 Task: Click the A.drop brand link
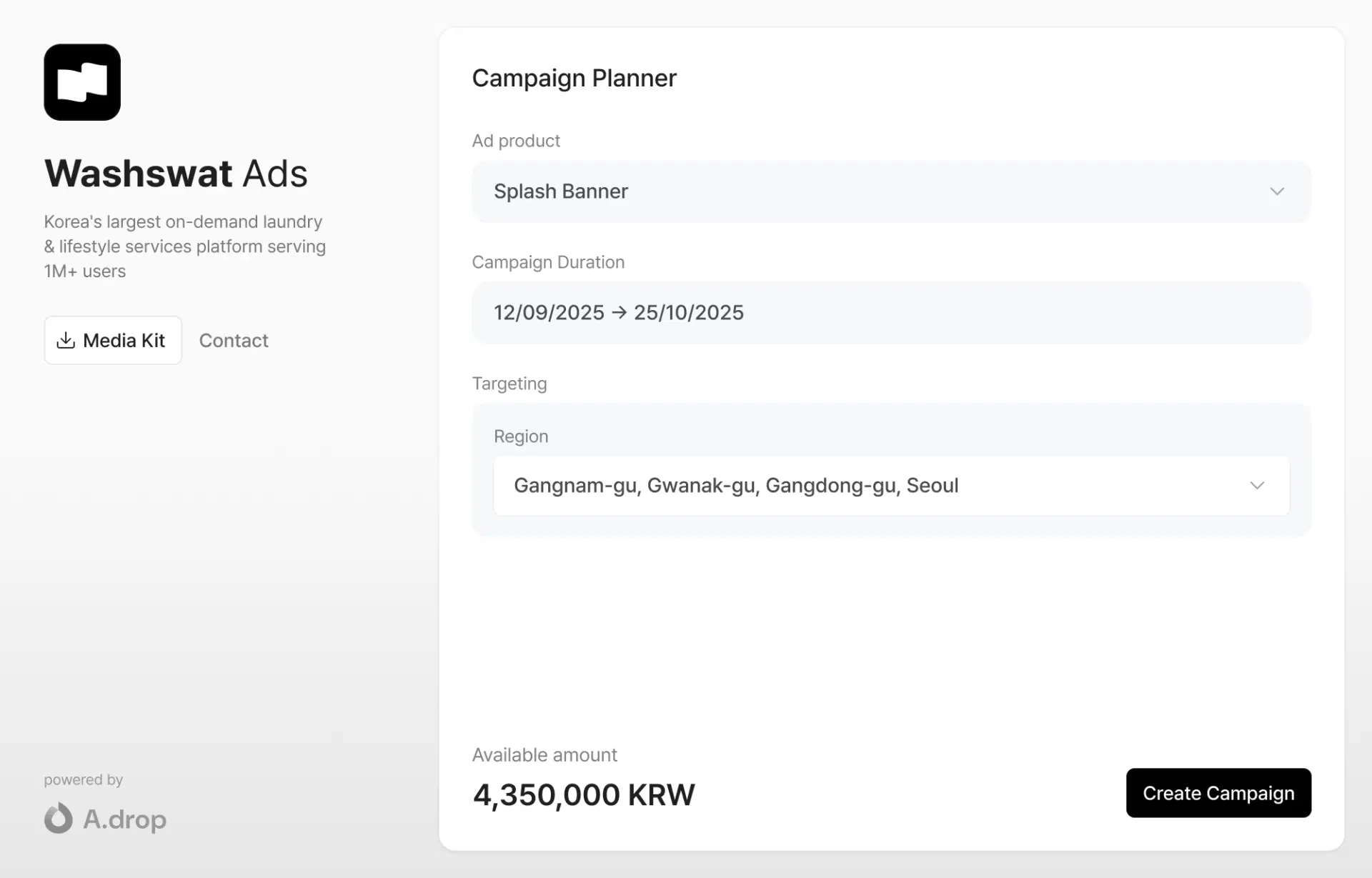click(105, 819)
